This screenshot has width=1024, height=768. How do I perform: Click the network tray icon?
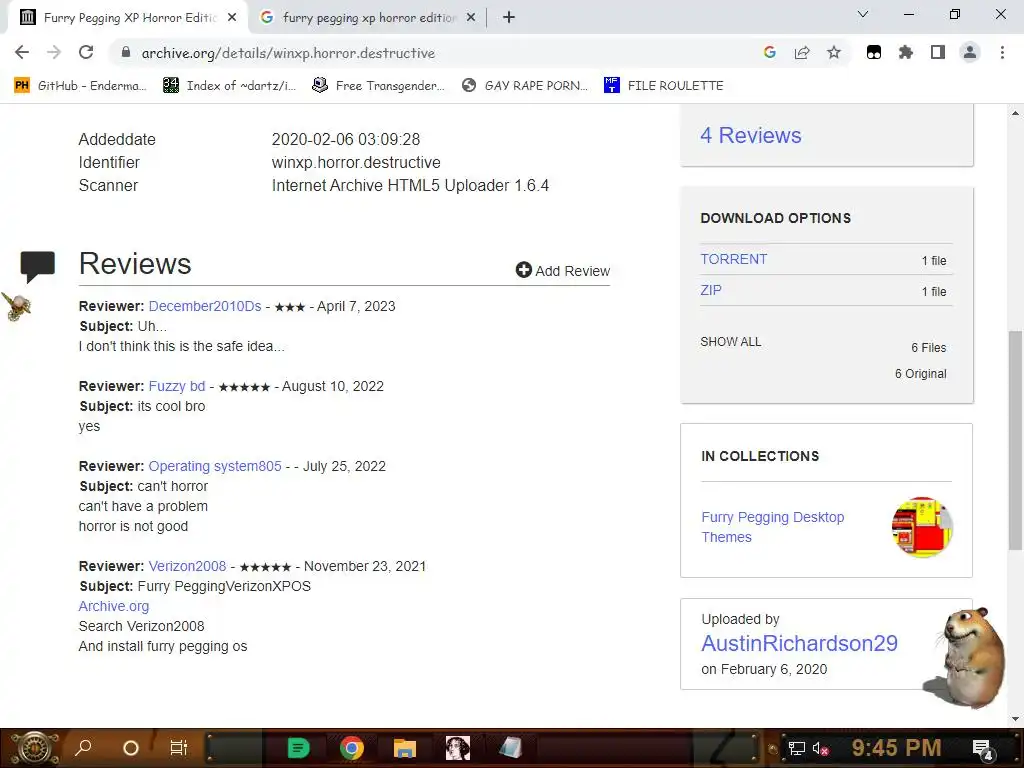[x=796, y=748]
